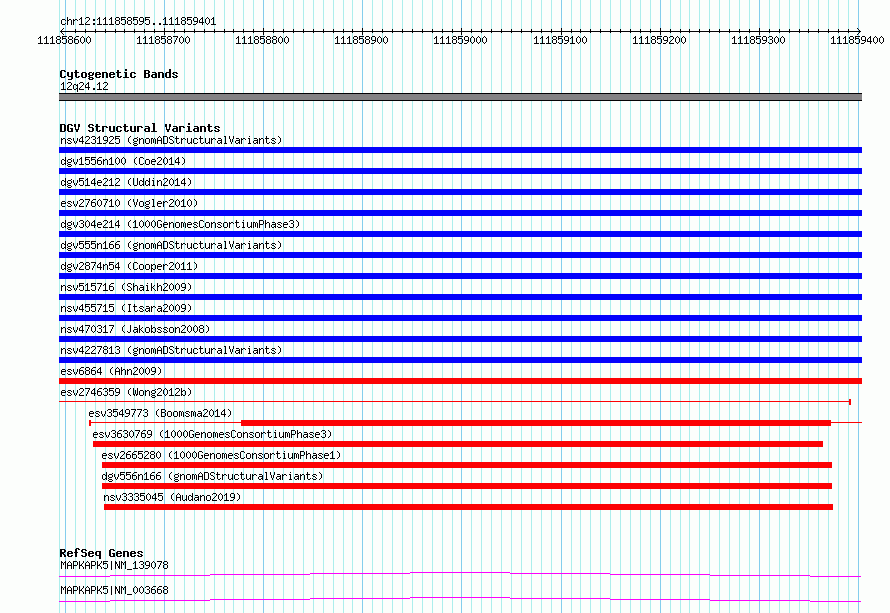This screenshot has height=613, width=890.
Task: Click nsv515716 (Shaikh2009) label
Action: 126,287
